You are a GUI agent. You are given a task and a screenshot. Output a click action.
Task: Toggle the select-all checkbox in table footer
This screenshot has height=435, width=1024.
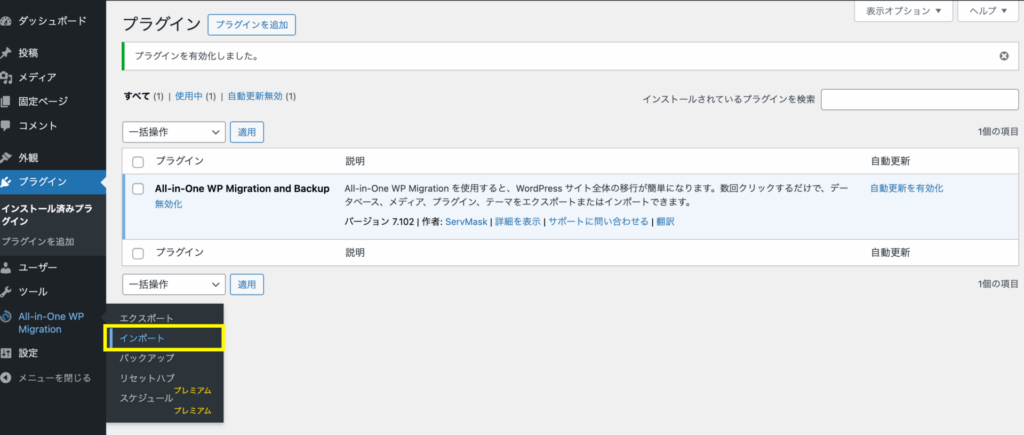138,254
